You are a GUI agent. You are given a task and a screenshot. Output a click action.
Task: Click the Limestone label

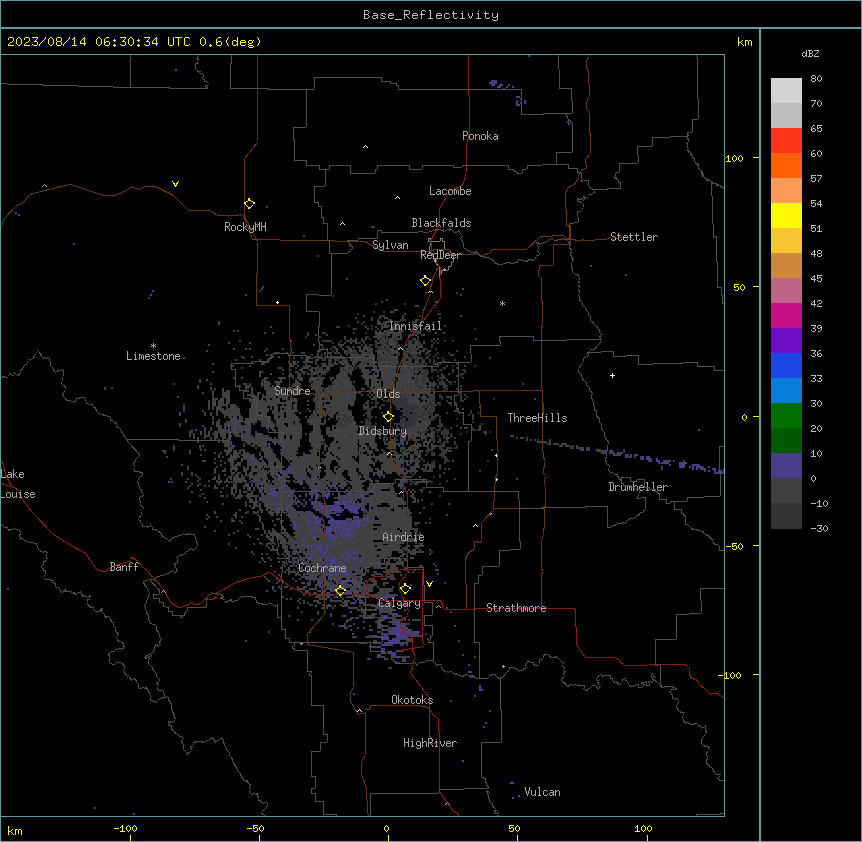(153, 356)
